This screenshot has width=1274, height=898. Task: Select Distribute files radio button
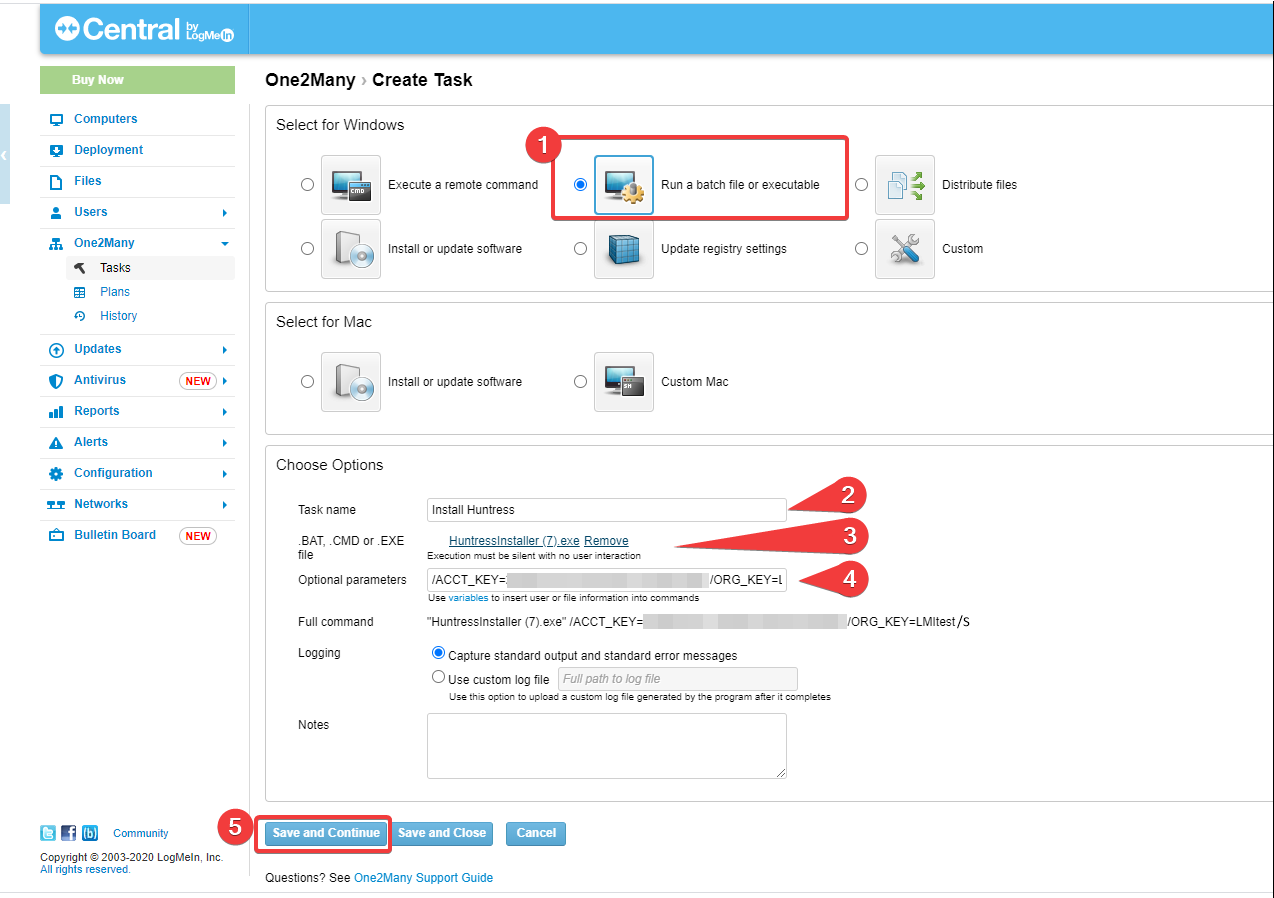(861, 185)
